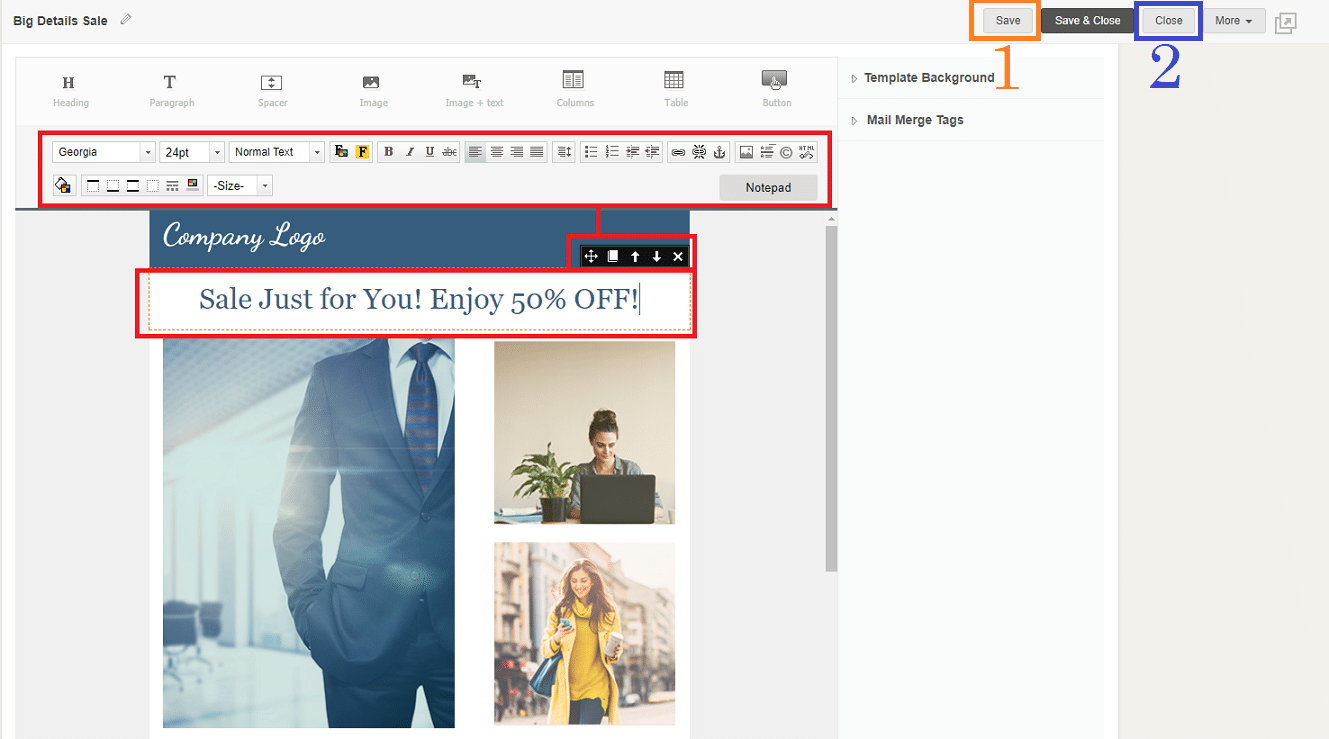Open the Georgia font family dropdown
The width and height of the screenshot is (1329, 739).
click(104, 152)
